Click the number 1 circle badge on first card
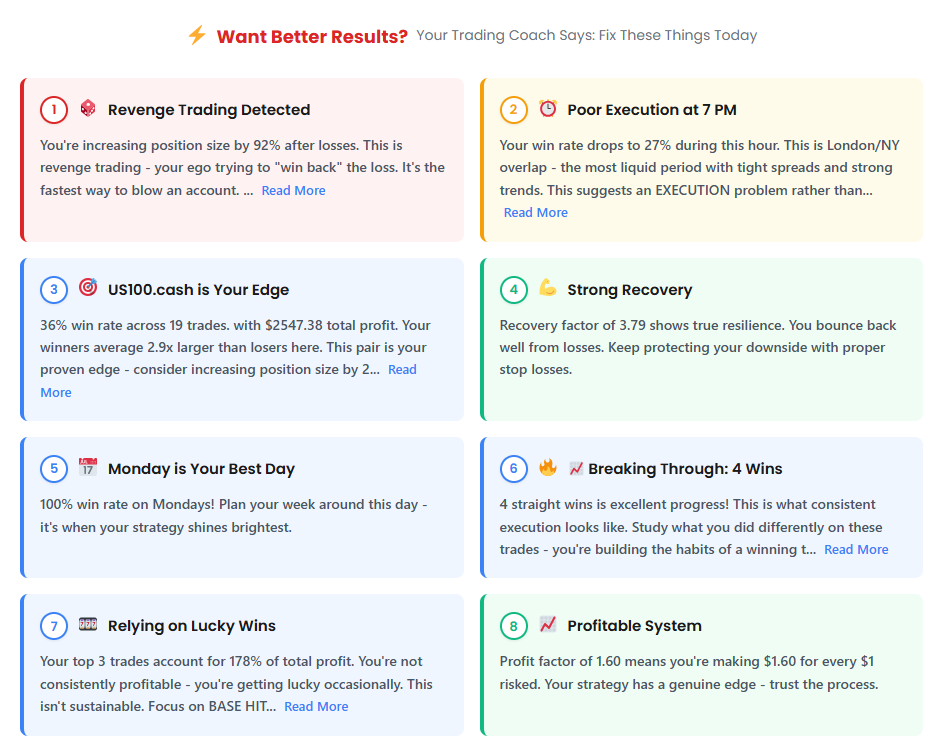The width and height of the screenshot is (938, 755). tap(54, 110)
